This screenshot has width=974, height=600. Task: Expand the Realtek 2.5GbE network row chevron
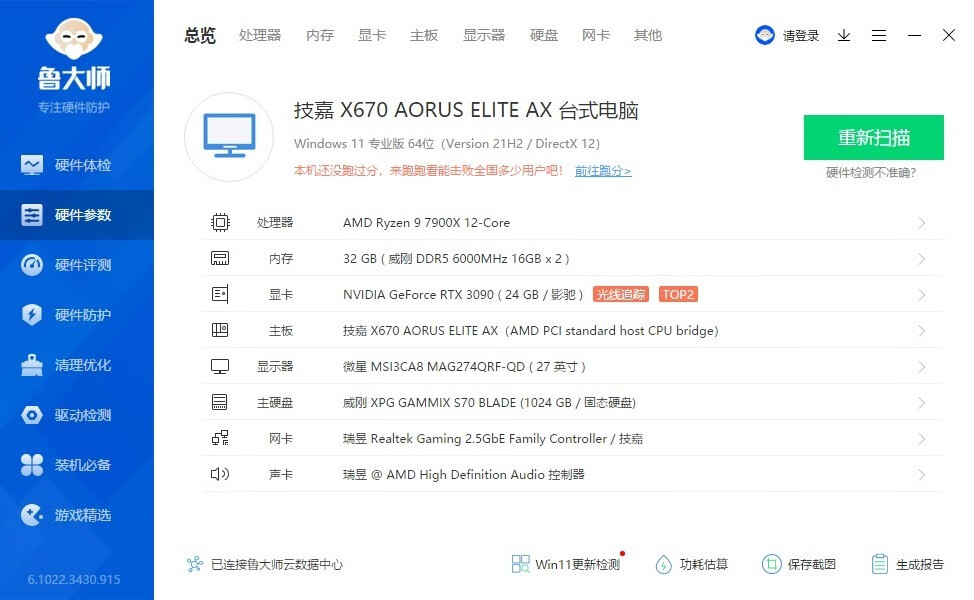922,439
